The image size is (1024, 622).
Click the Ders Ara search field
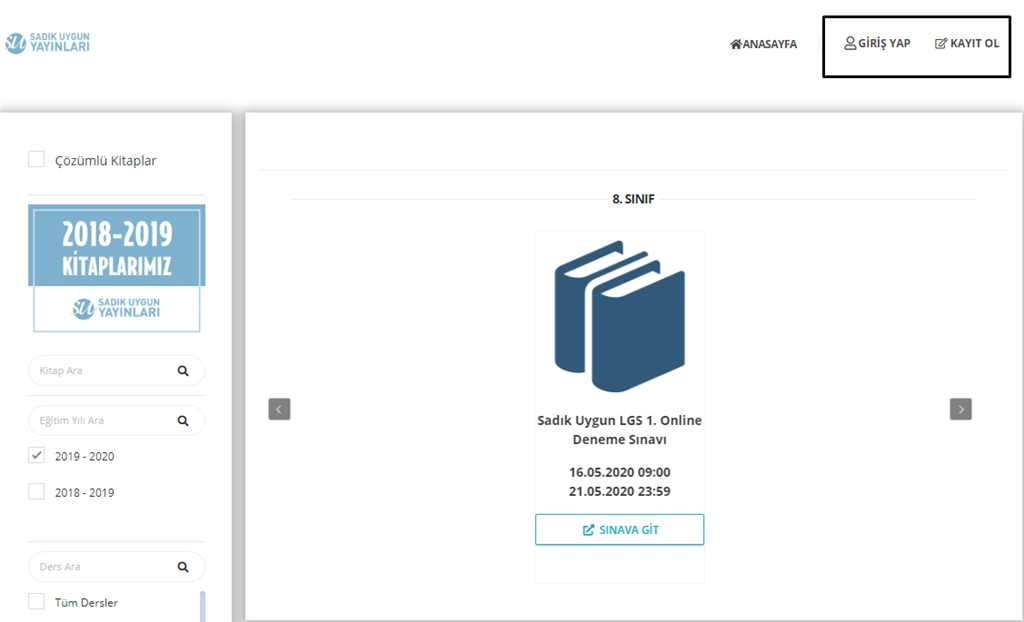(100, 567)
